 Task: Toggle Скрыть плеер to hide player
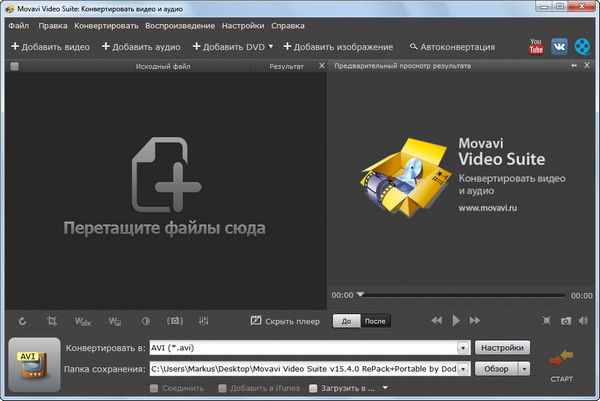point(285,321)
